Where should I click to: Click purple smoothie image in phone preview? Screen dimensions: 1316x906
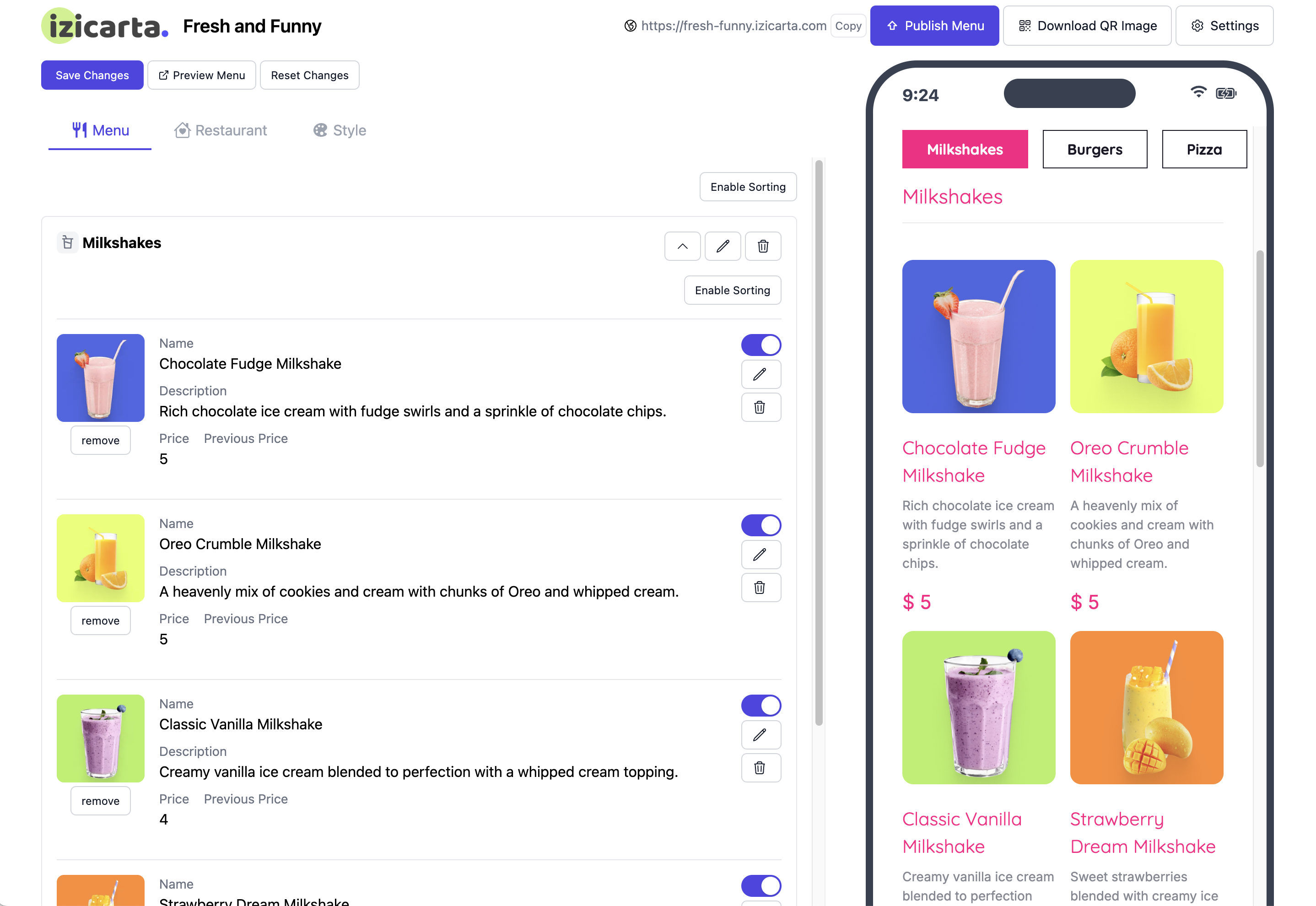[978, 708]
